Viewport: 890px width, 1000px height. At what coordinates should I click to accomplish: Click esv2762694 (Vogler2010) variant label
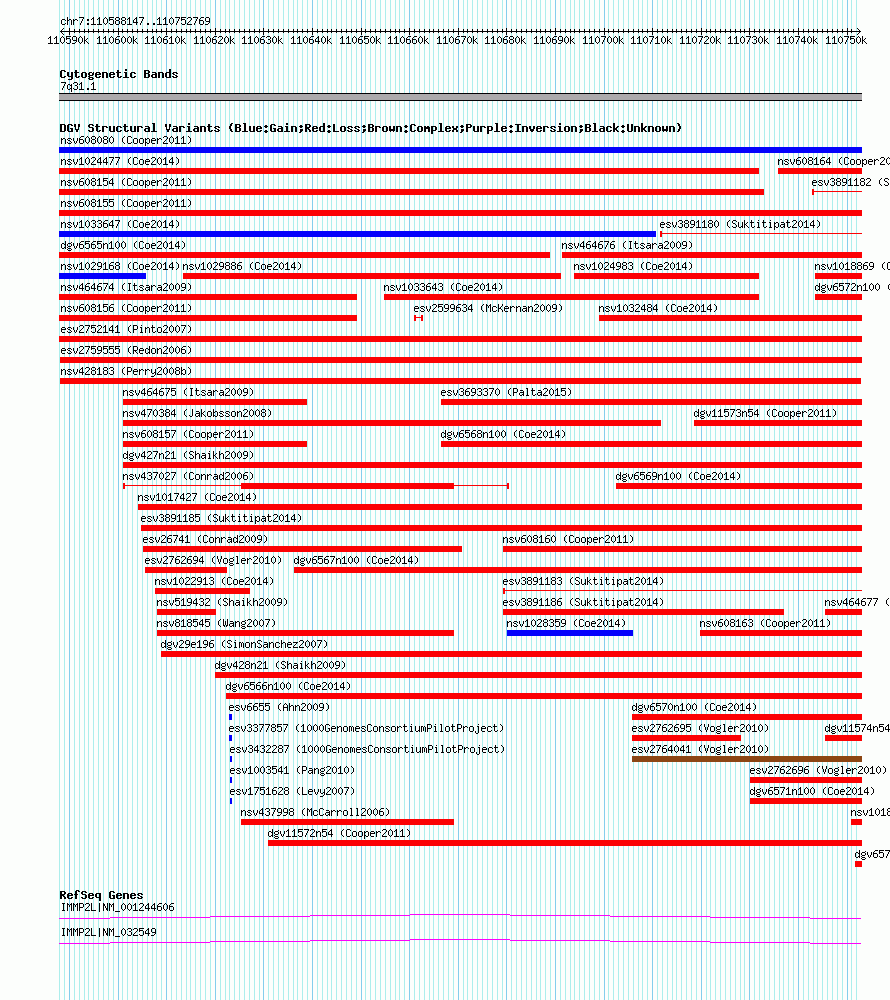point(213,561)
